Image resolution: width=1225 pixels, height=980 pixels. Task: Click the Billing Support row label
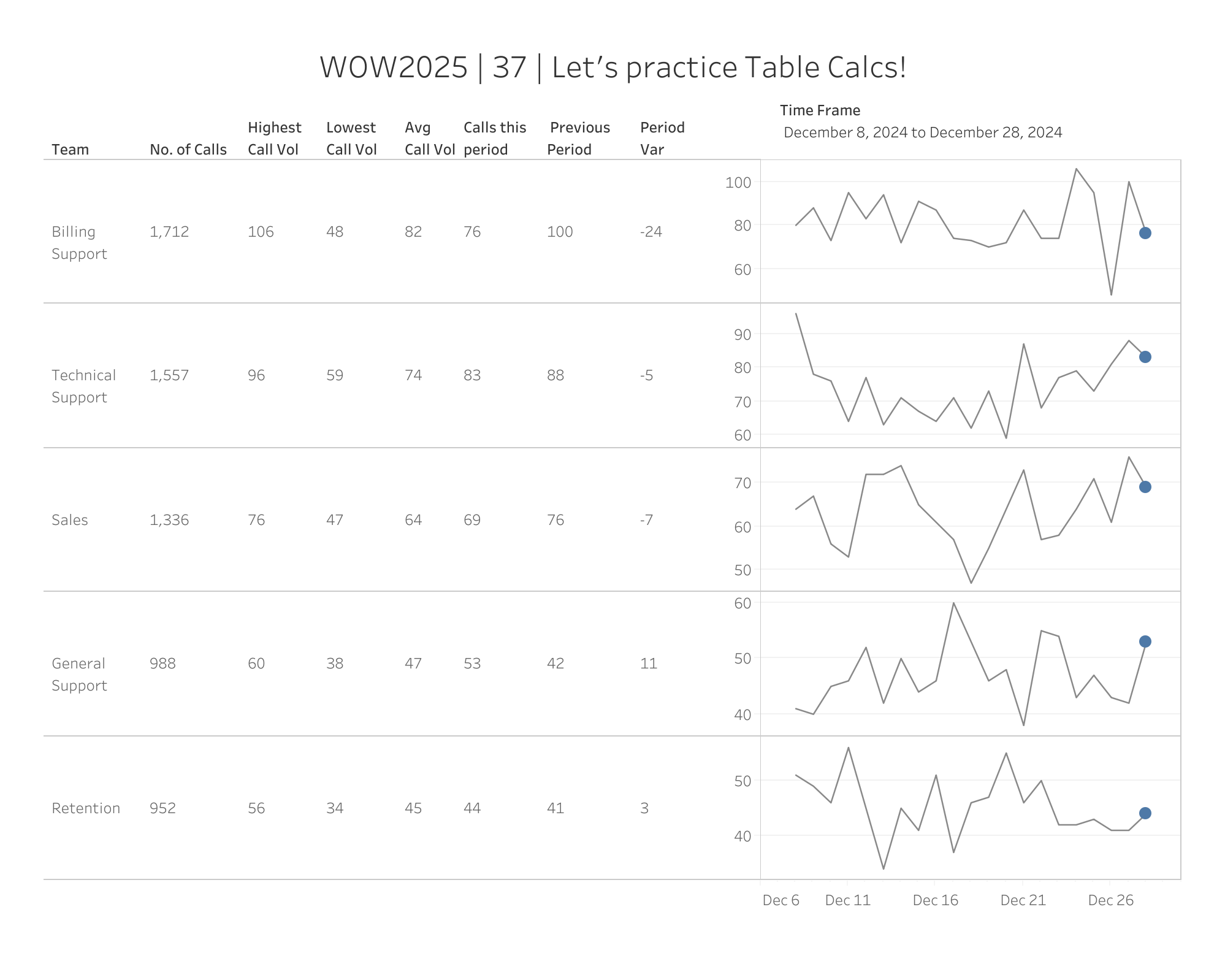79,243
